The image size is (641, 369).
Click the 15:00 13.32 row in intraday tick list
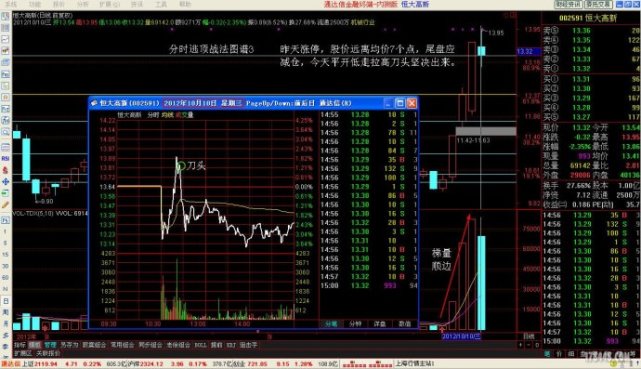pos(369,286)
